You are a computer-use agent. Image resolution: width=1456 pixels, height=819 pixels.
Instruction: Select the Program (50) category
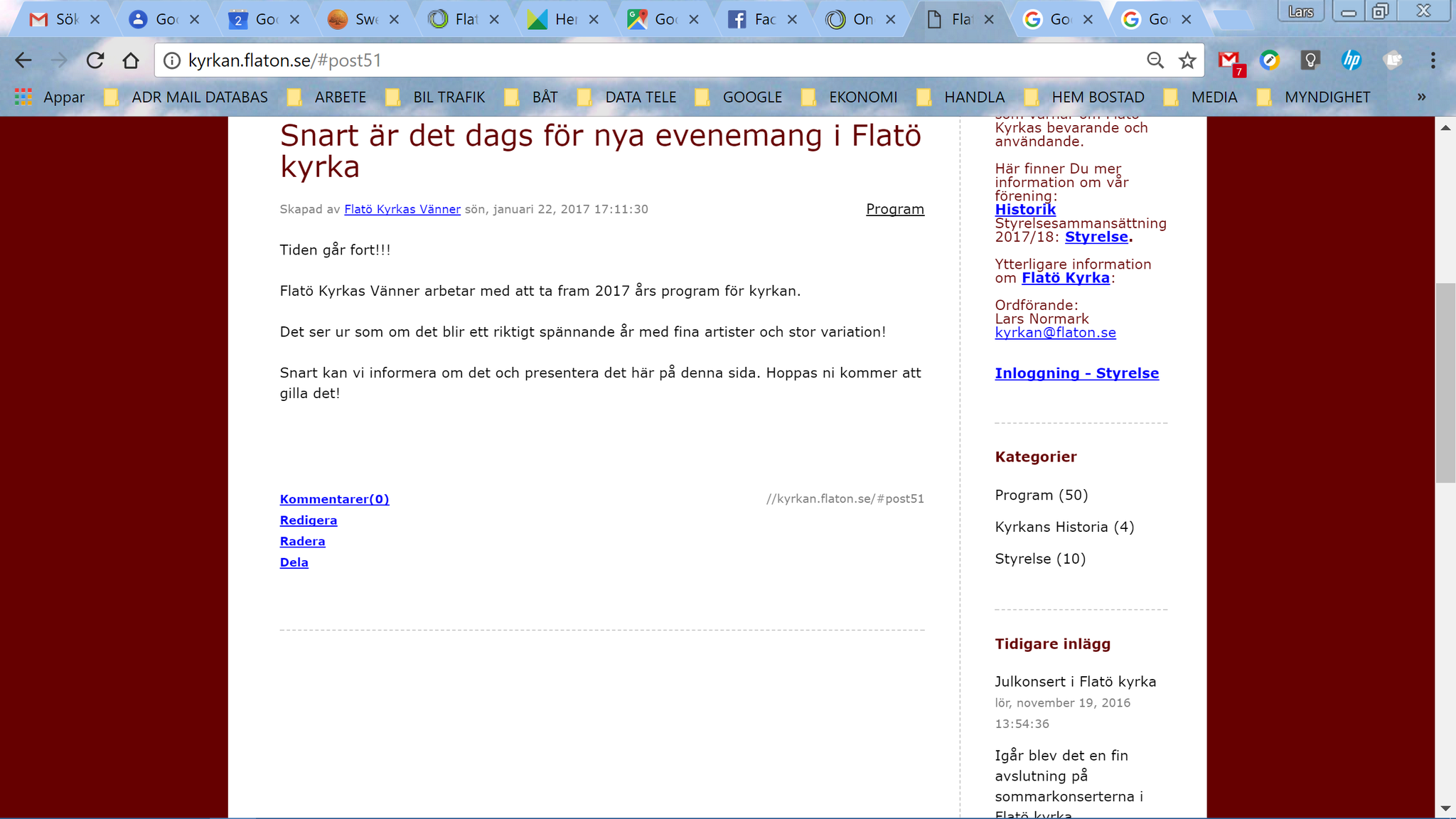coord(1042,495)
